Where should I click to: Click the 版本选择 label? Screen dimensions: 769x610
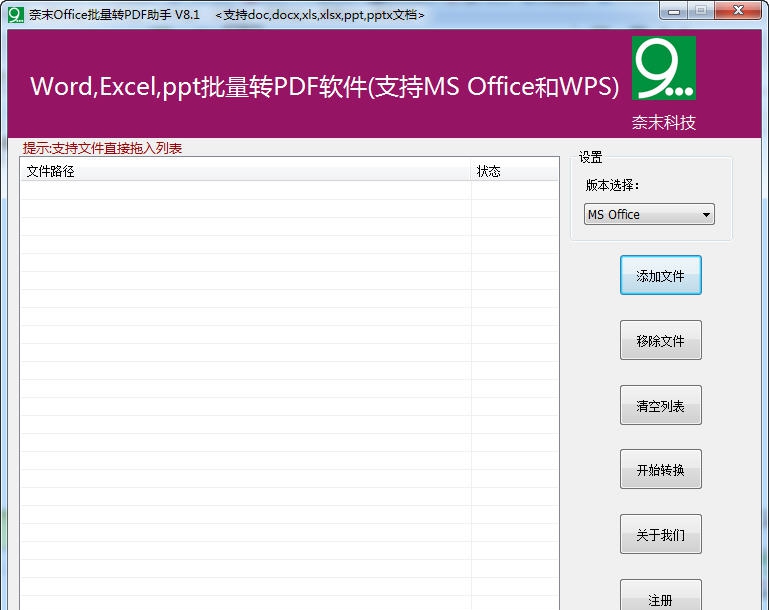click(x=612, y=185)
